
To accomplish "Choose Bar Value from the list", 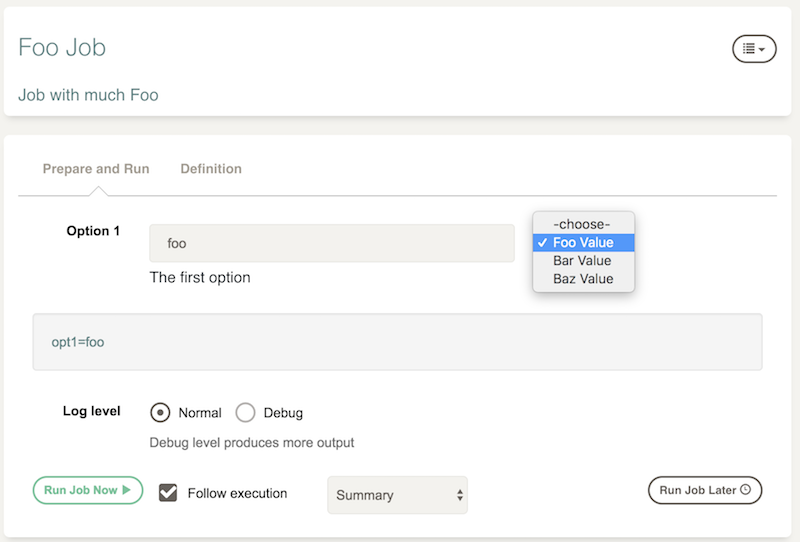I will point(583,261).
